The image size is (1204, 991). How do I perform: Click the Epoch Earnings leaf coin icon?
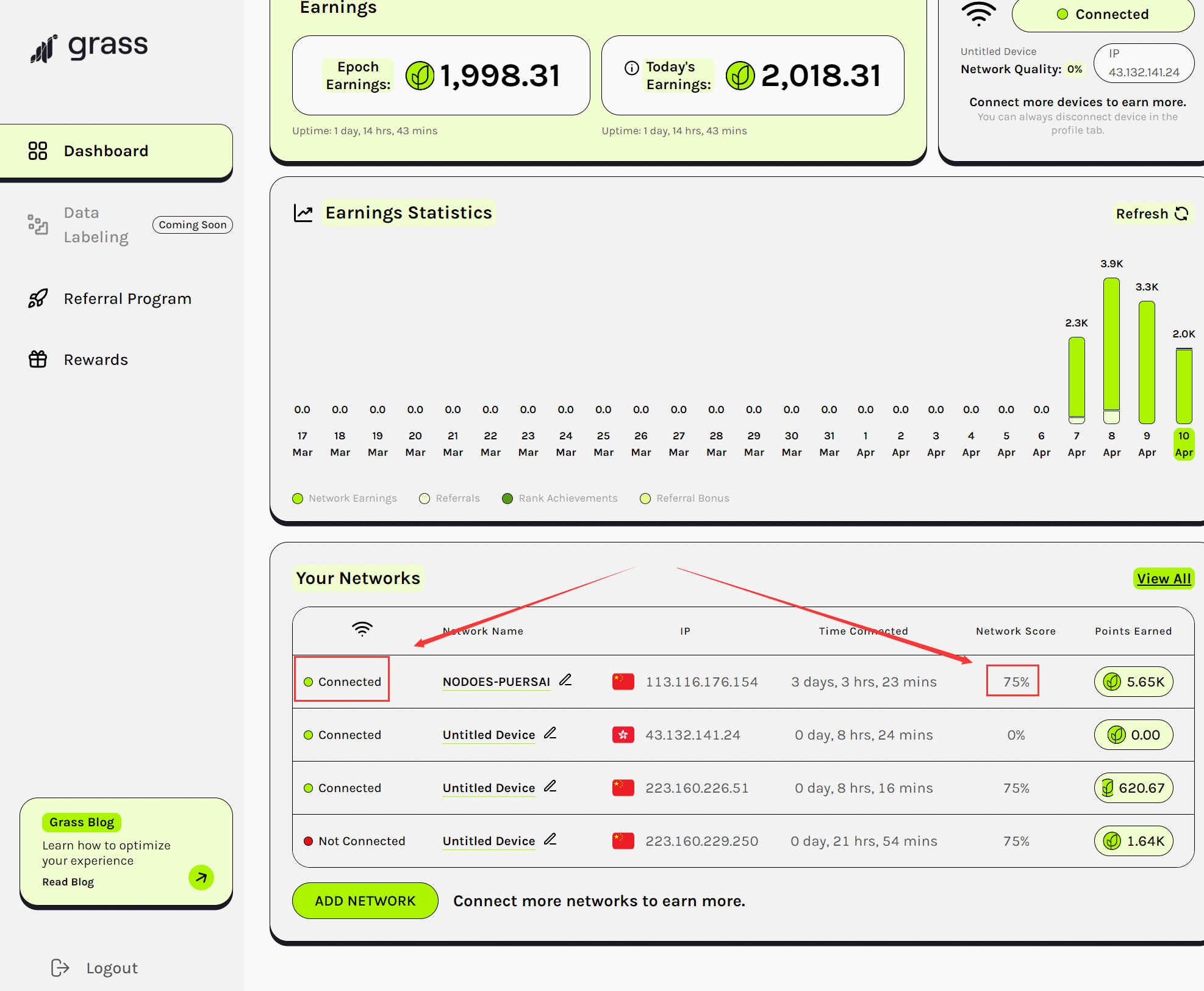[420, 76]
